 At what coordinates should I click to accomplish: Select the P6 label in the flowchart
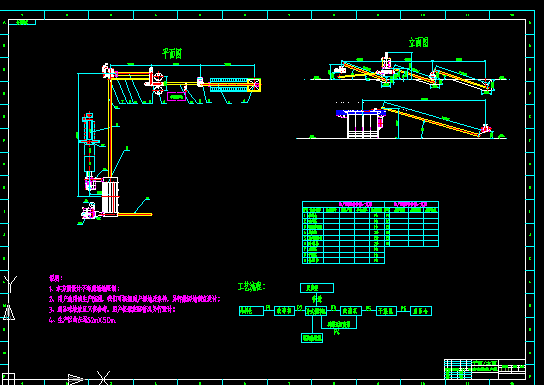403,308
